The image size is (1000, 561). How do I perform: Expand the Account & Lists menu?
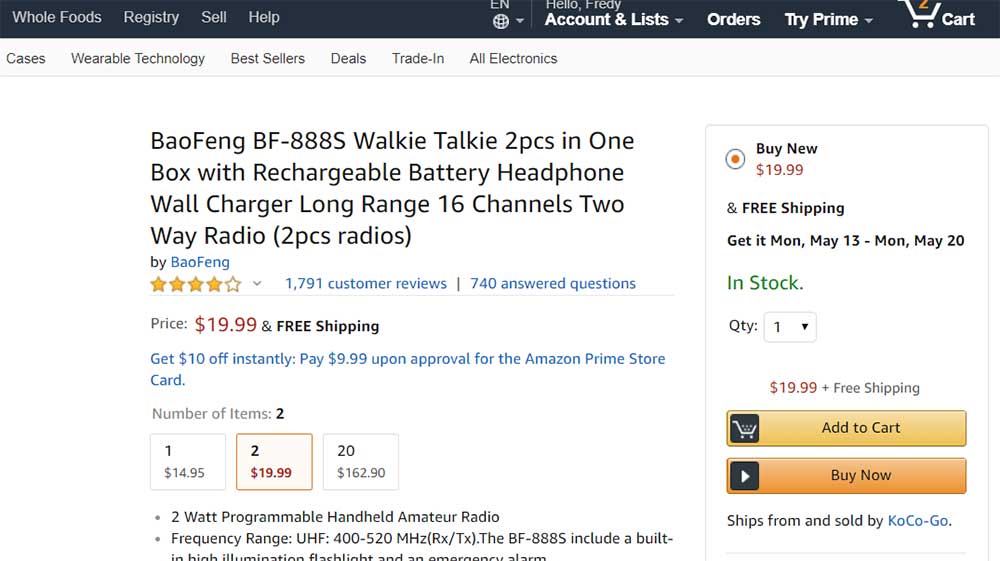614,19
